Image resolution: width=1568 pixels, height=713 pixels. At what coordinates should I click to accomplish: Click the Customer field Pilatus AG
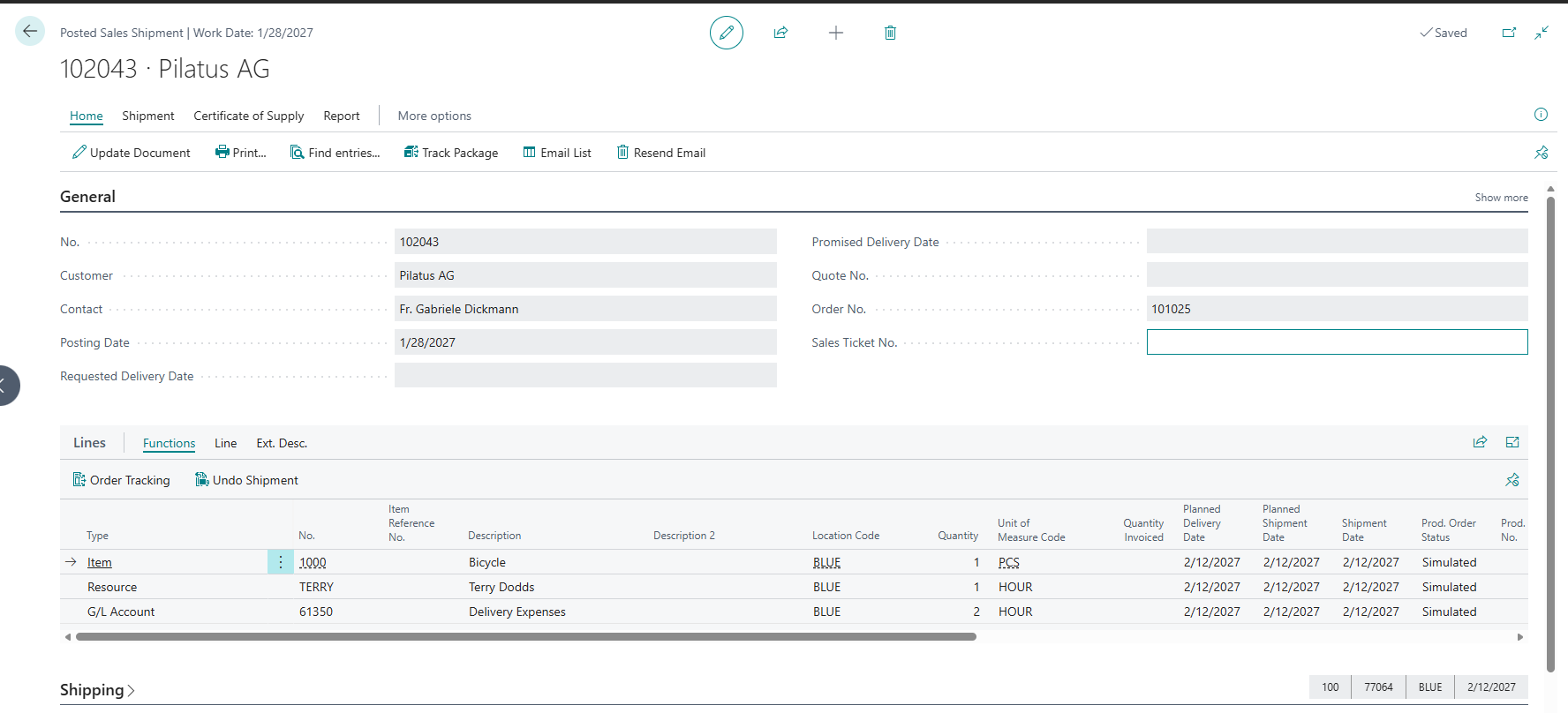585,275
